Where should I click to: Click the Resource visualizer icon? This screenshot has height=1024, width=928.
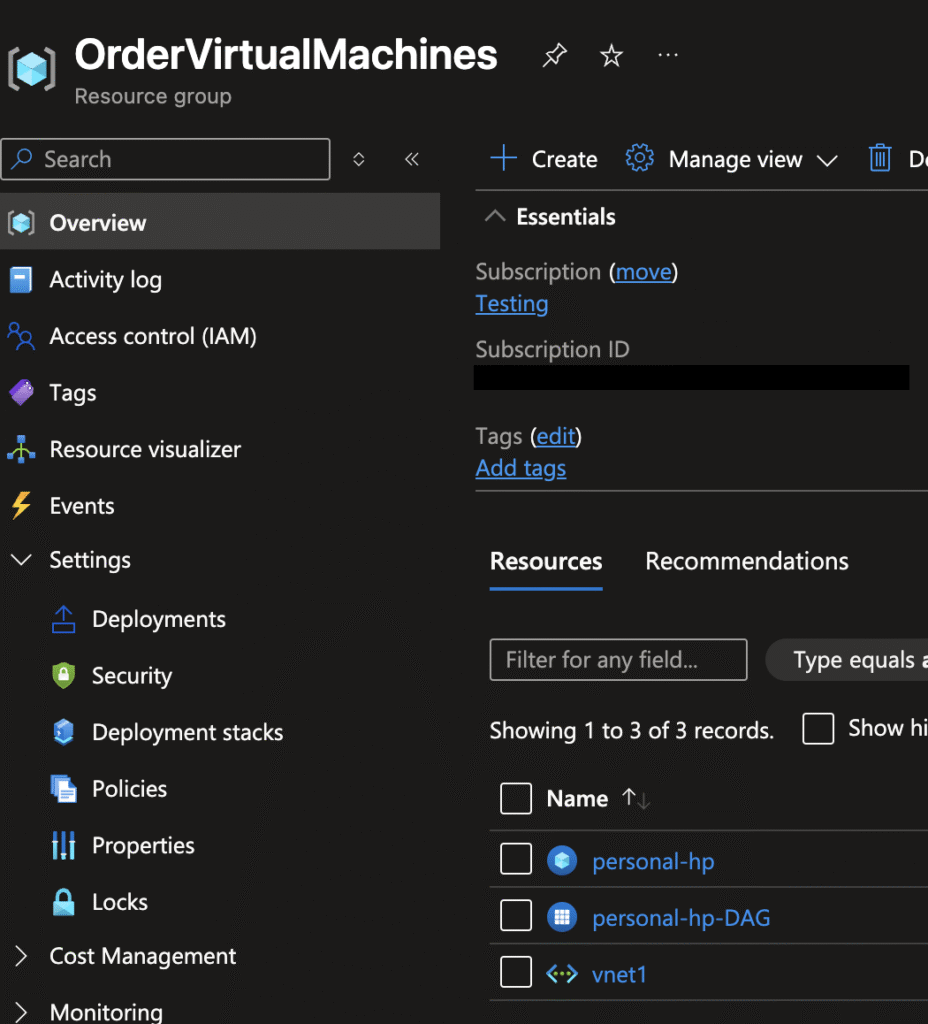click(x=21, y=449)
